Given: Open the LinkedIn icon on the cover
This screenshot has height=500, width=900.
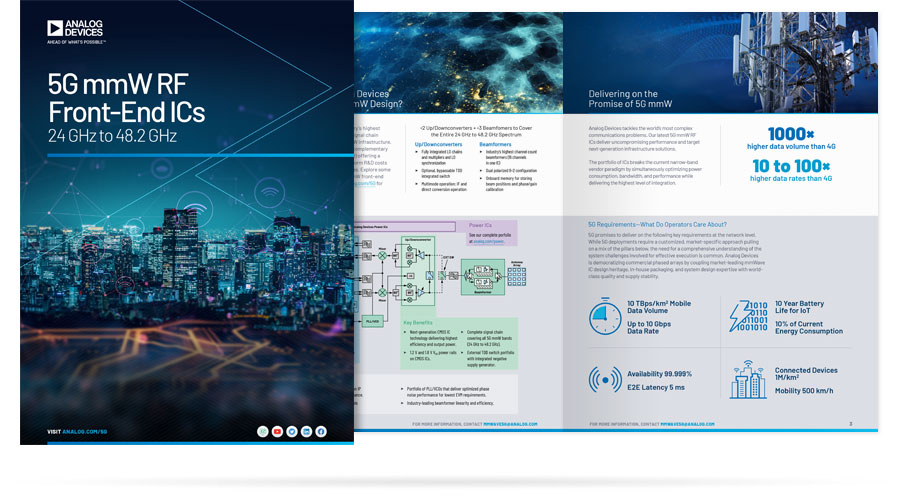Looking at the screenshot, I should tap(307, 432).
